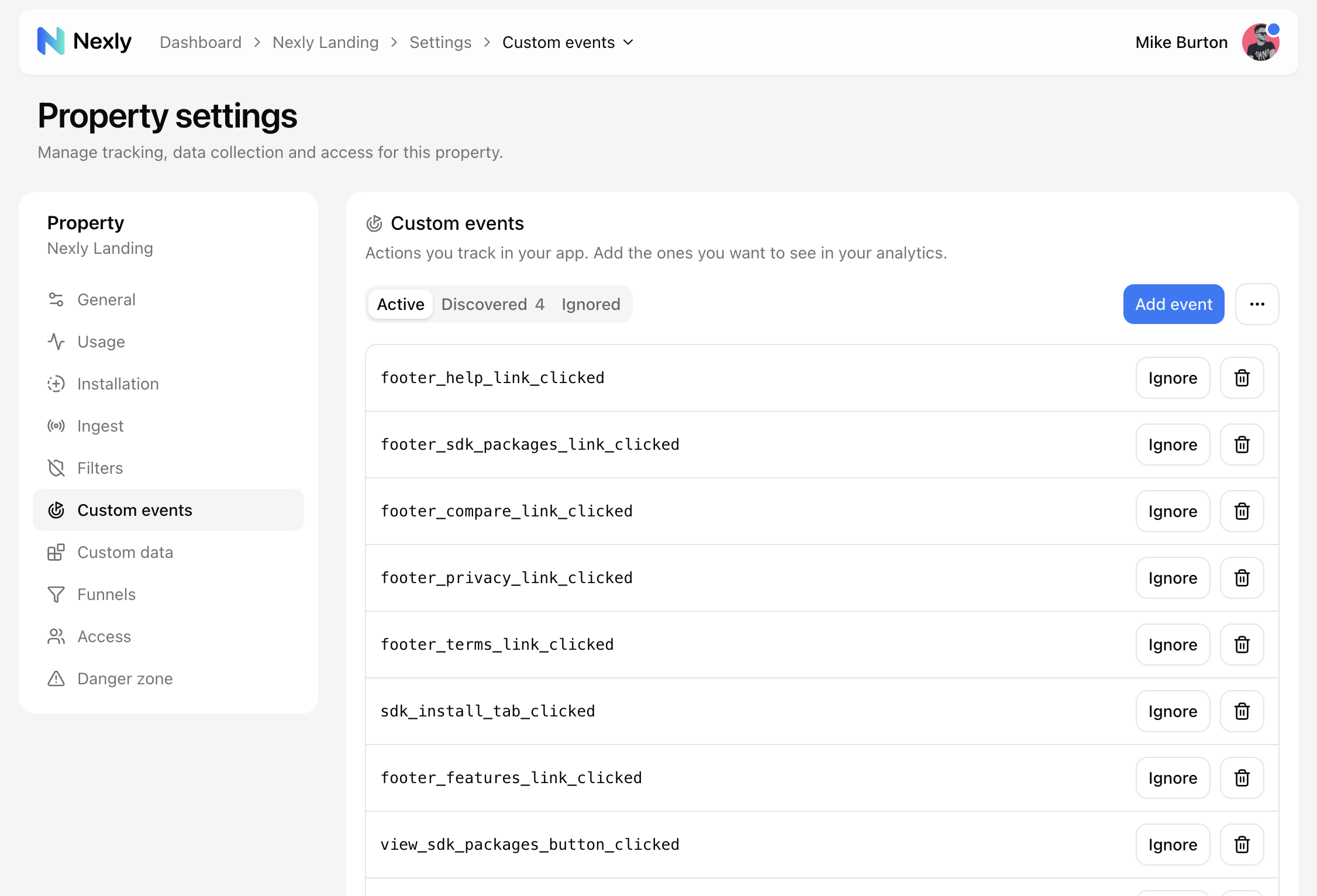This screenshot has height=896, width=1317.
Task: Click the footer_compare_link_clicked event name
Action: tap(506, 511)
